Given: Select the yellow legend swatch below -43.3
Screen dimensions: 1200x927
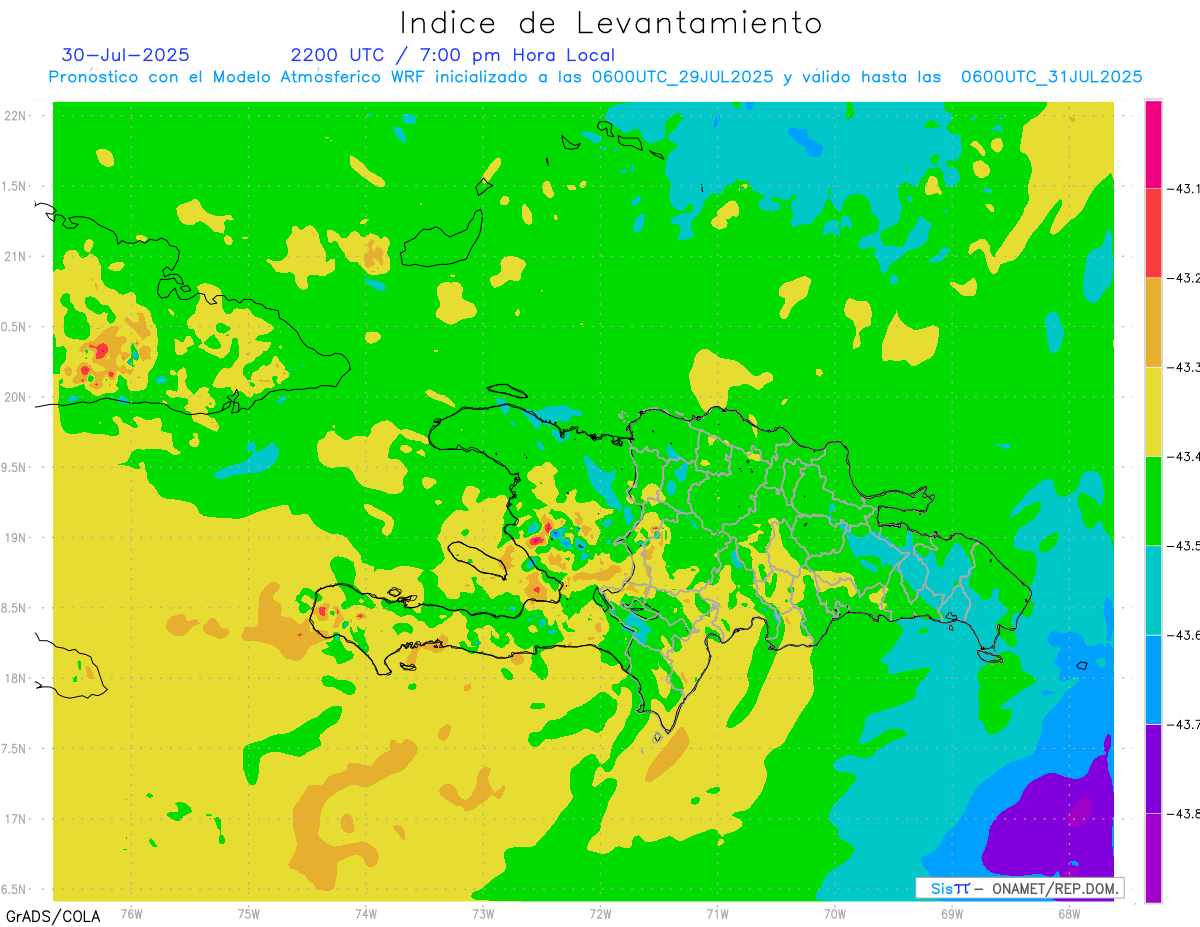Looking at the screenshot, I should point(1153,411).
